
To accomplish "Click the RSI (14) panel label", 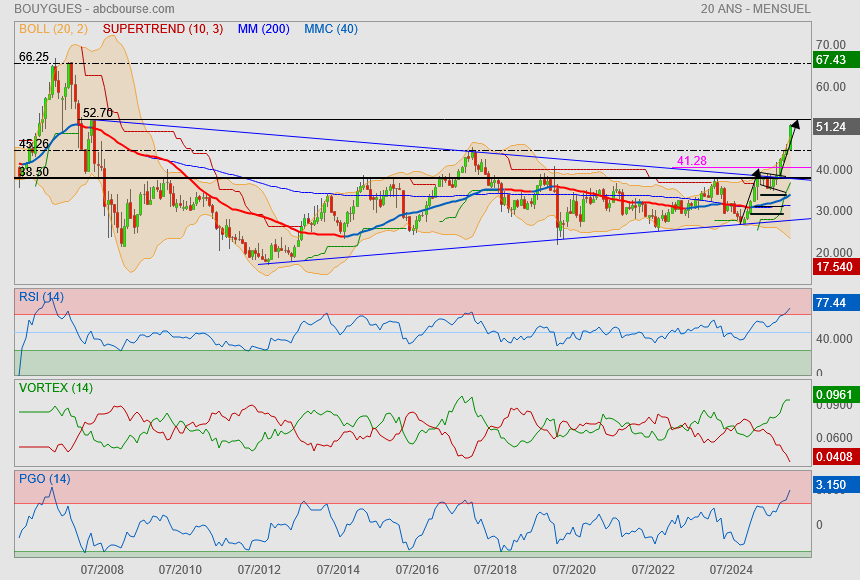I will click(x=41, y=296).
